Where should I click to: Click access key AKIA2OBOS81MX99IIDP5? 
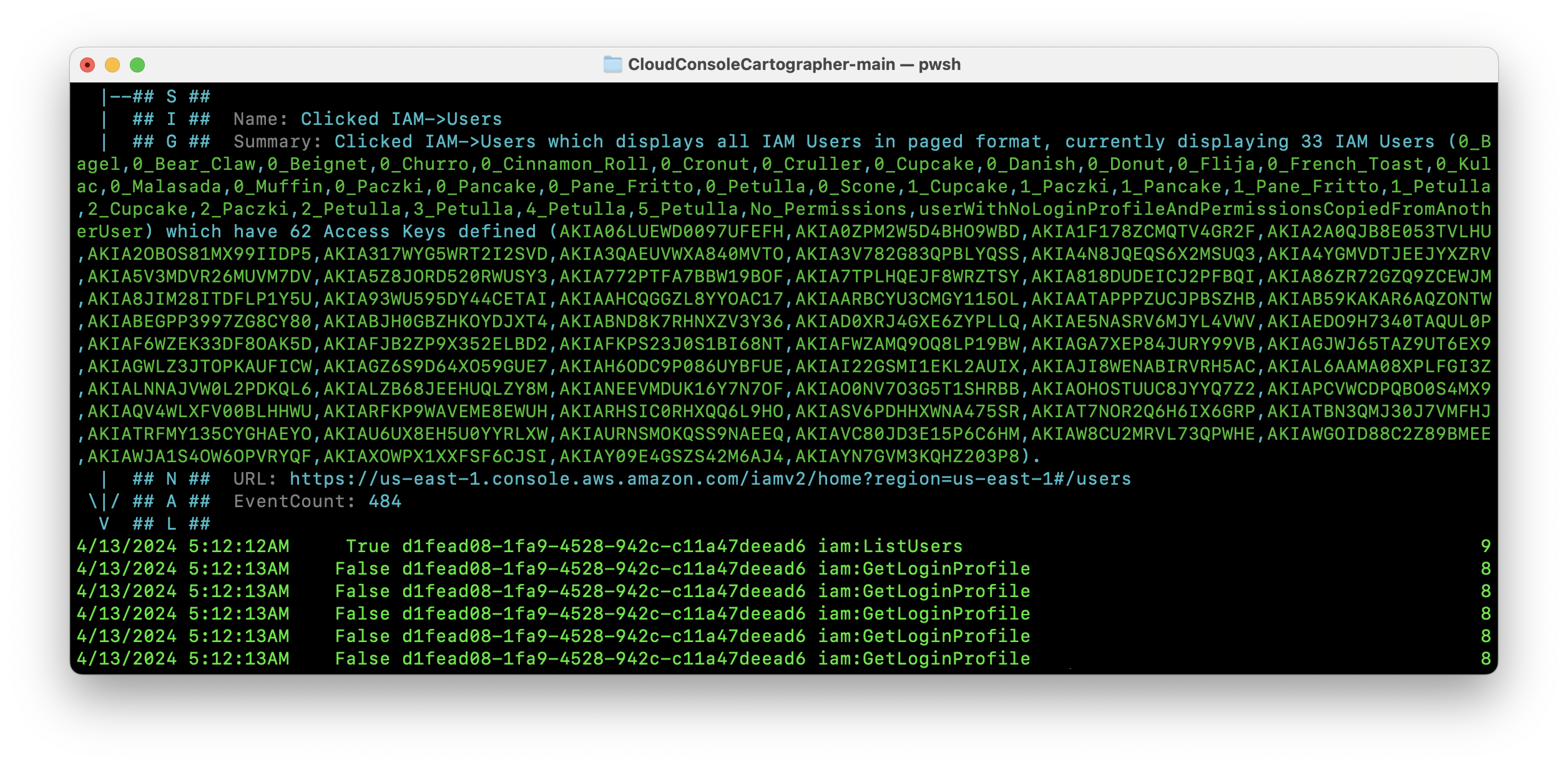click(x=200, y=254)
